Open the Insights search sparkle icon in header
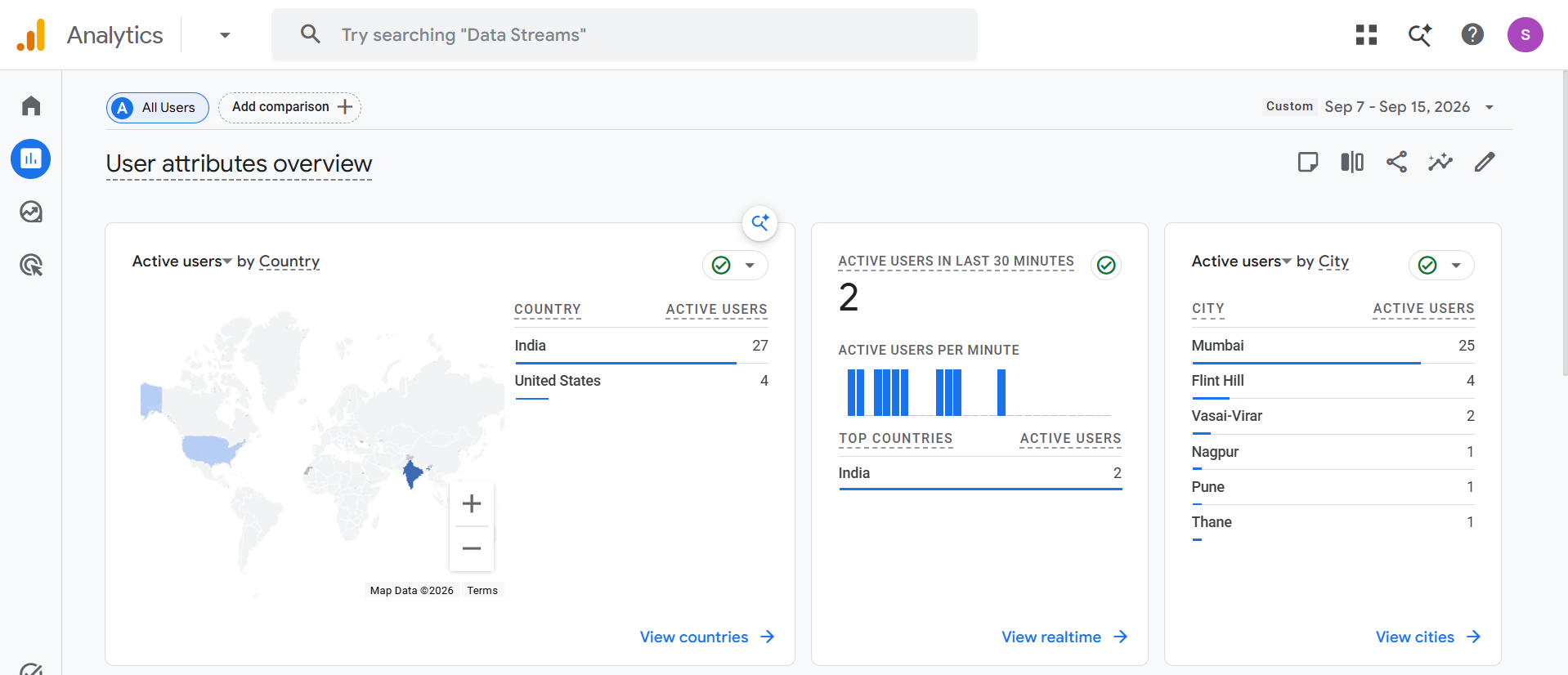Screen dimensions: 1568x675 1419,34
